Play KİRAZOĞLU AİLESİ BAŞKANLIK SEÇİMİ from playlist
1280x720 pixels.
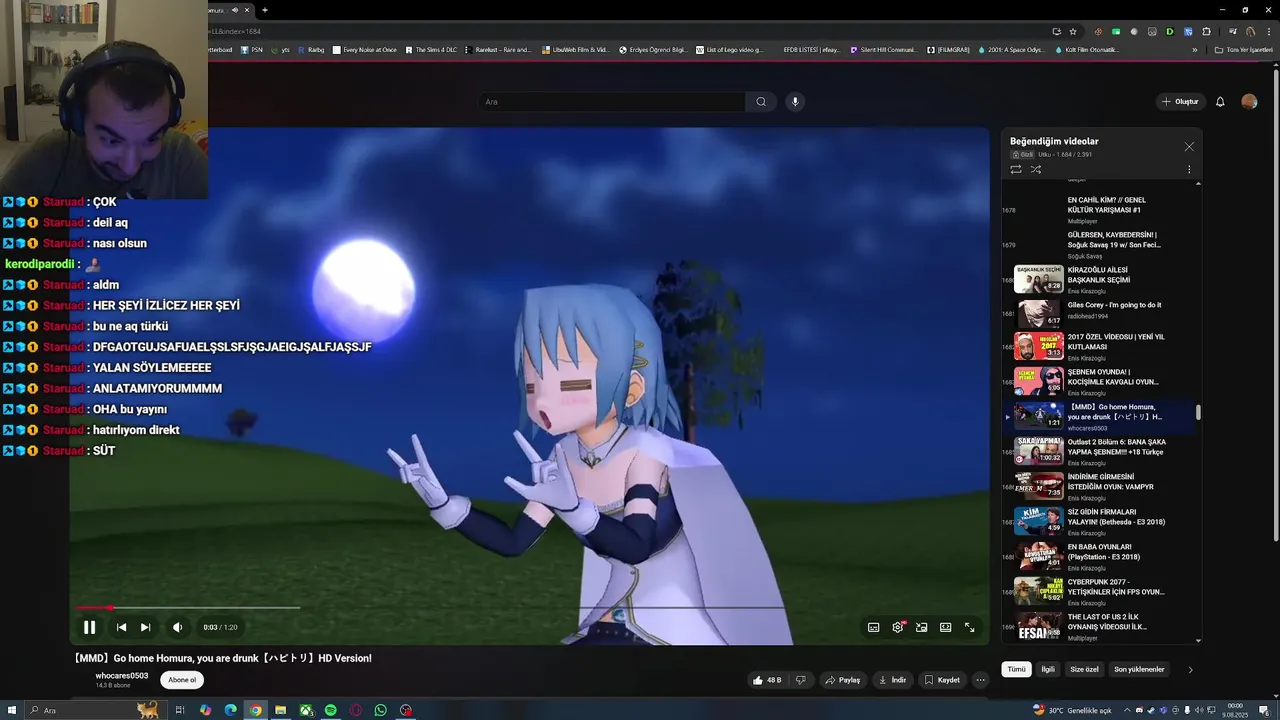tap(1098, 279)
